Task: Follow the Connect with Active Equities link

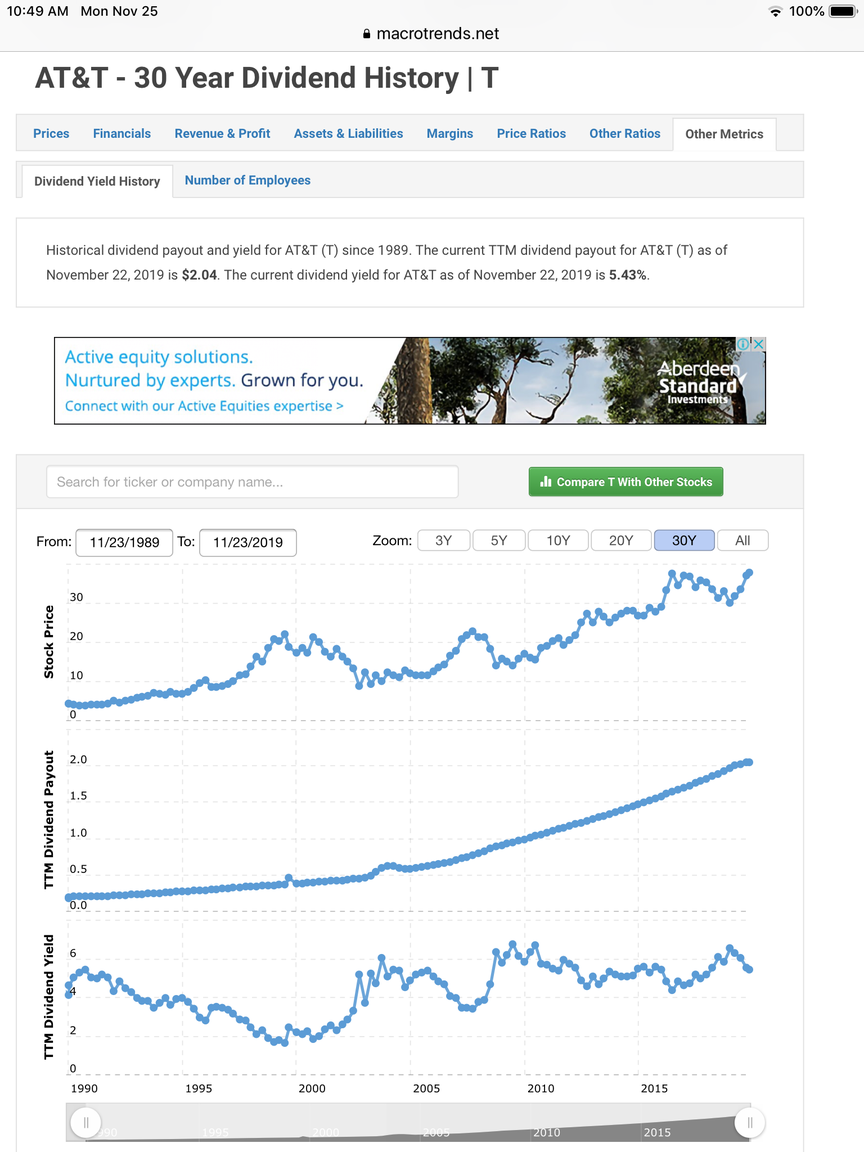Action: click(x=204, y=406)
